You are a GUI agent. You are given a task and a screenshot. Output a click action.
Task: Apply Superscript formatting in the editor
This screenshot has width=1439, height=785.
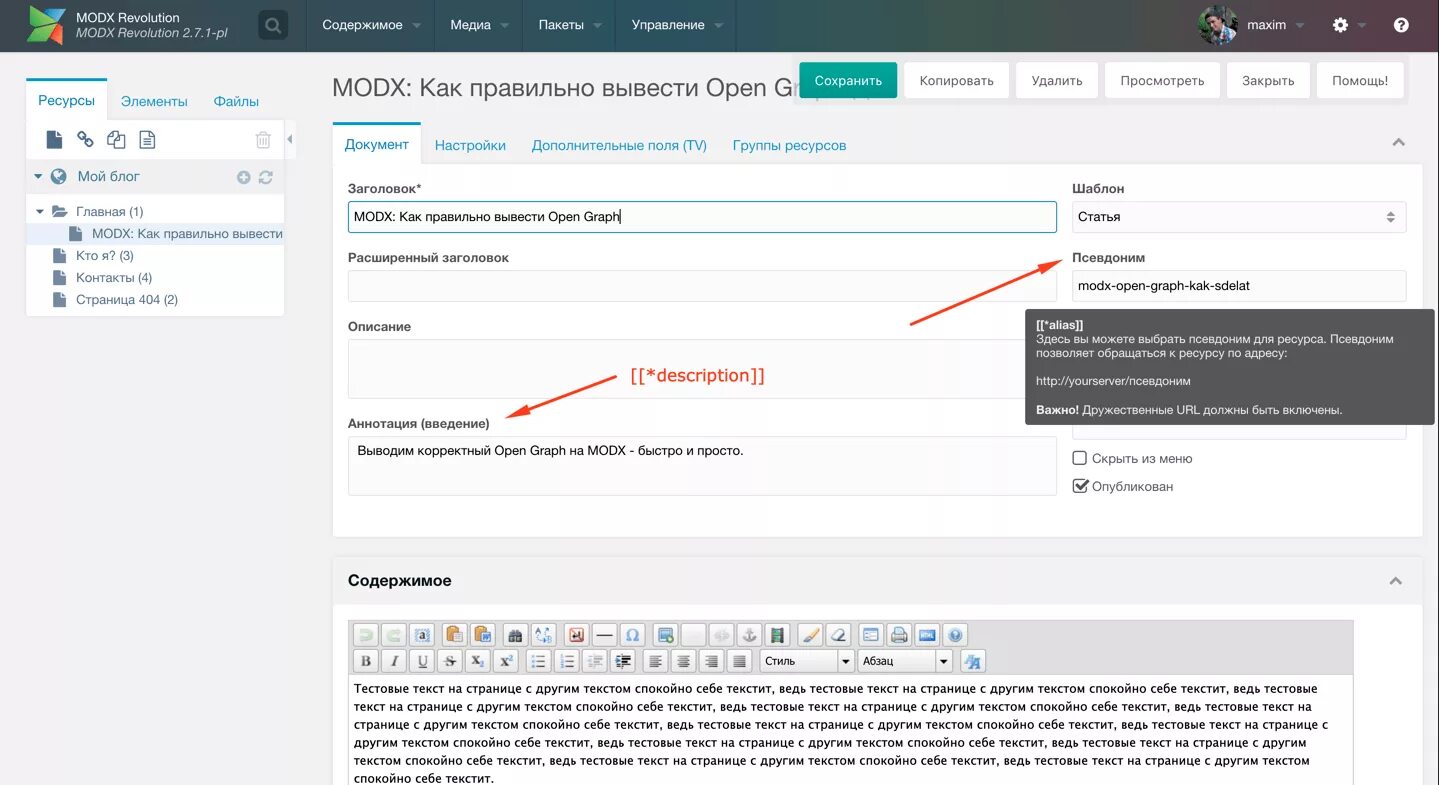pos(506,661)
